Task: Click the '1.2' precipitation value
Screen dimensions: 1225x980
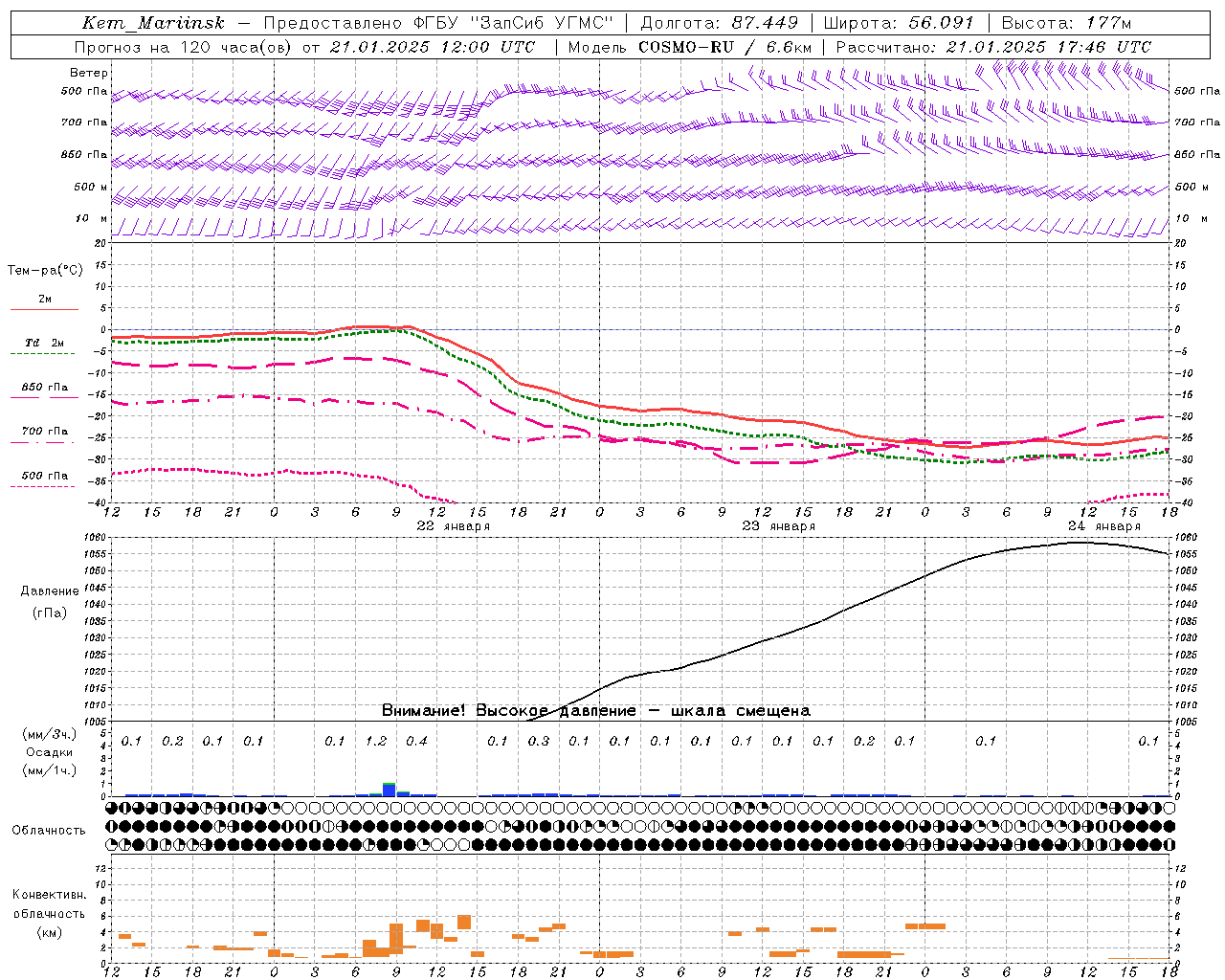Action: 376,741
